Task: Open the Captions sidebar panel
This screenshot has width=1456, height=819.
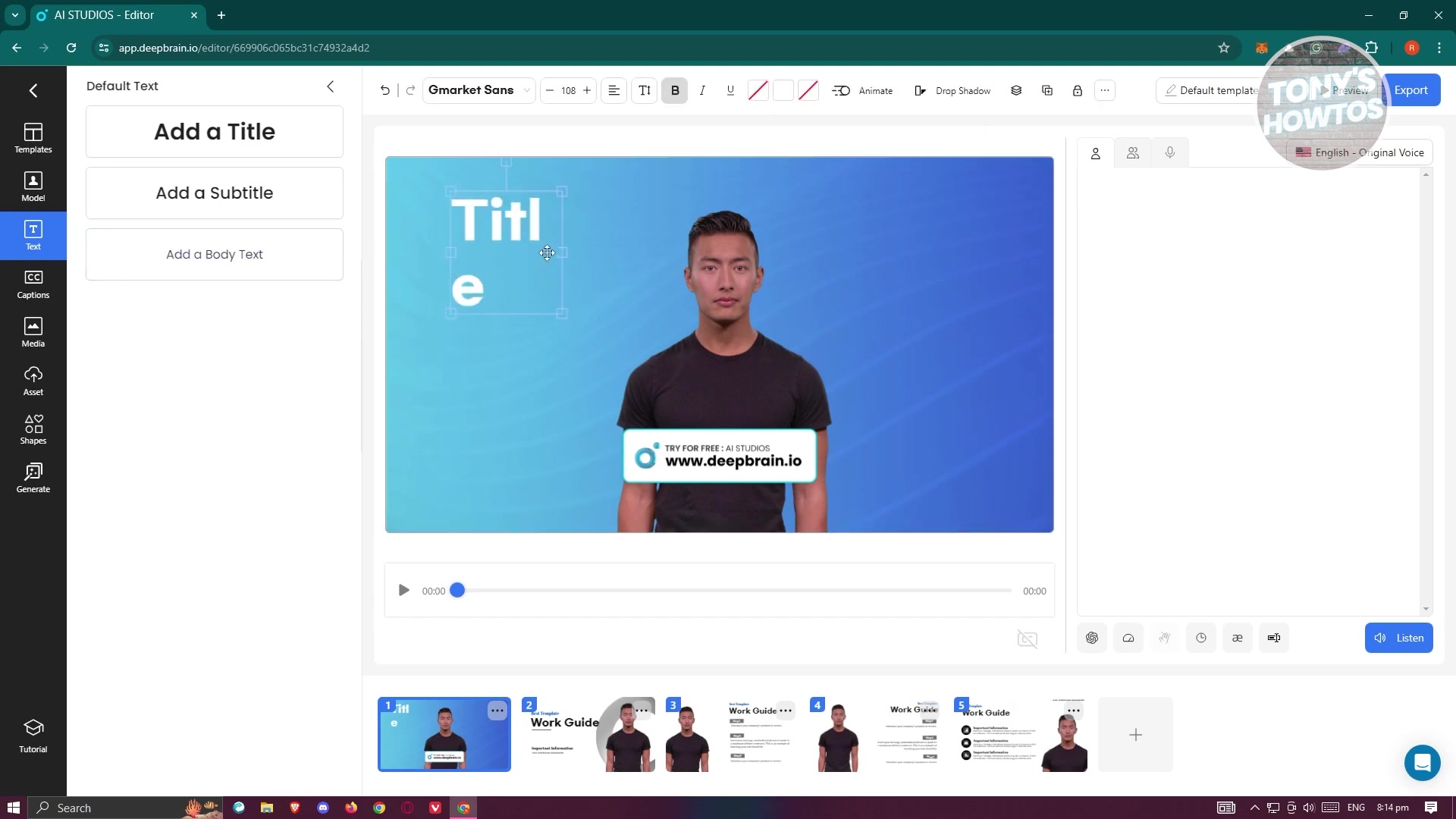Action: pyautogui.click(x=33, y=284)
